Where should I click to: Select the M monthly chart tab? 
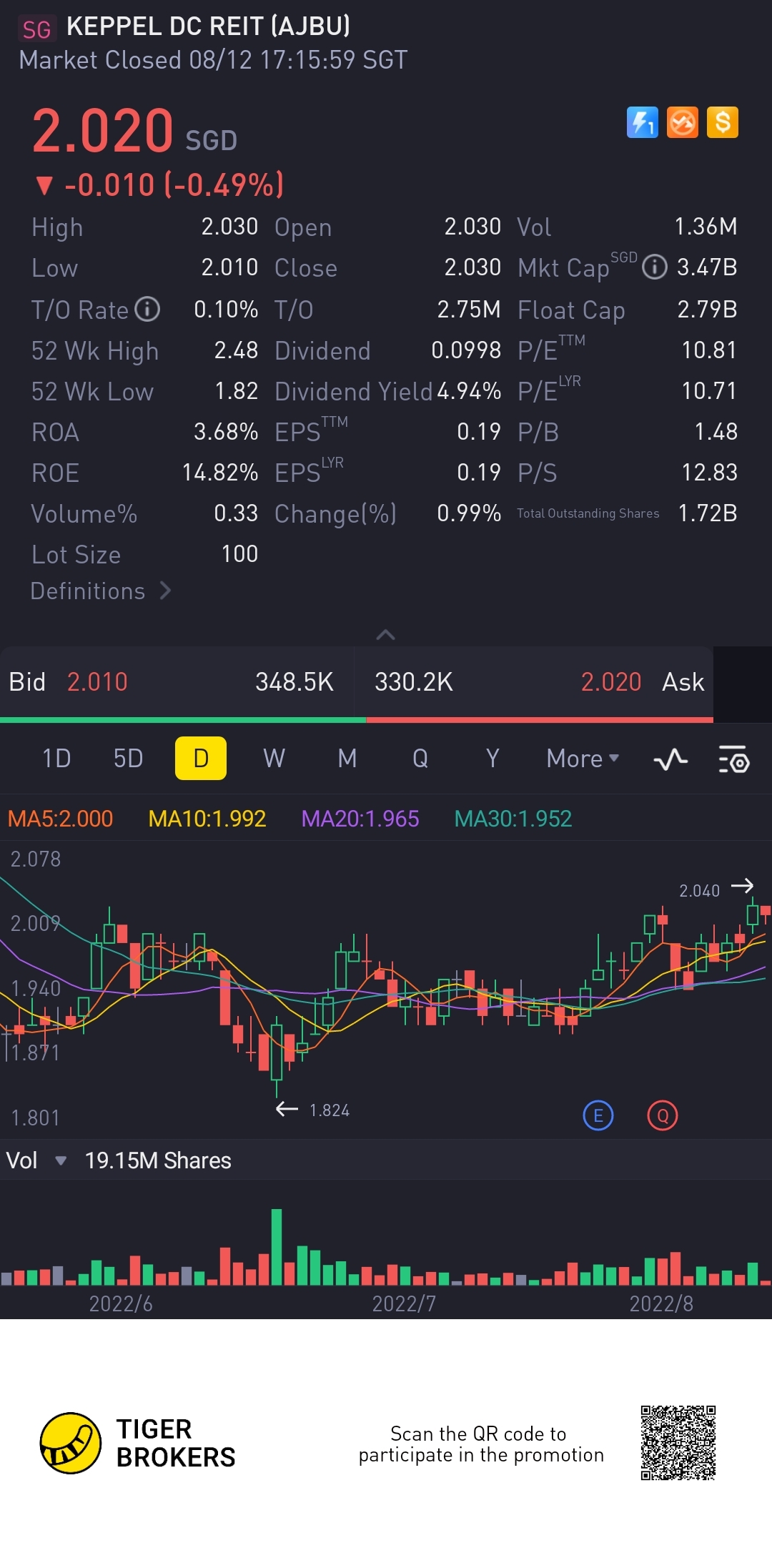(x=347, y=759)
